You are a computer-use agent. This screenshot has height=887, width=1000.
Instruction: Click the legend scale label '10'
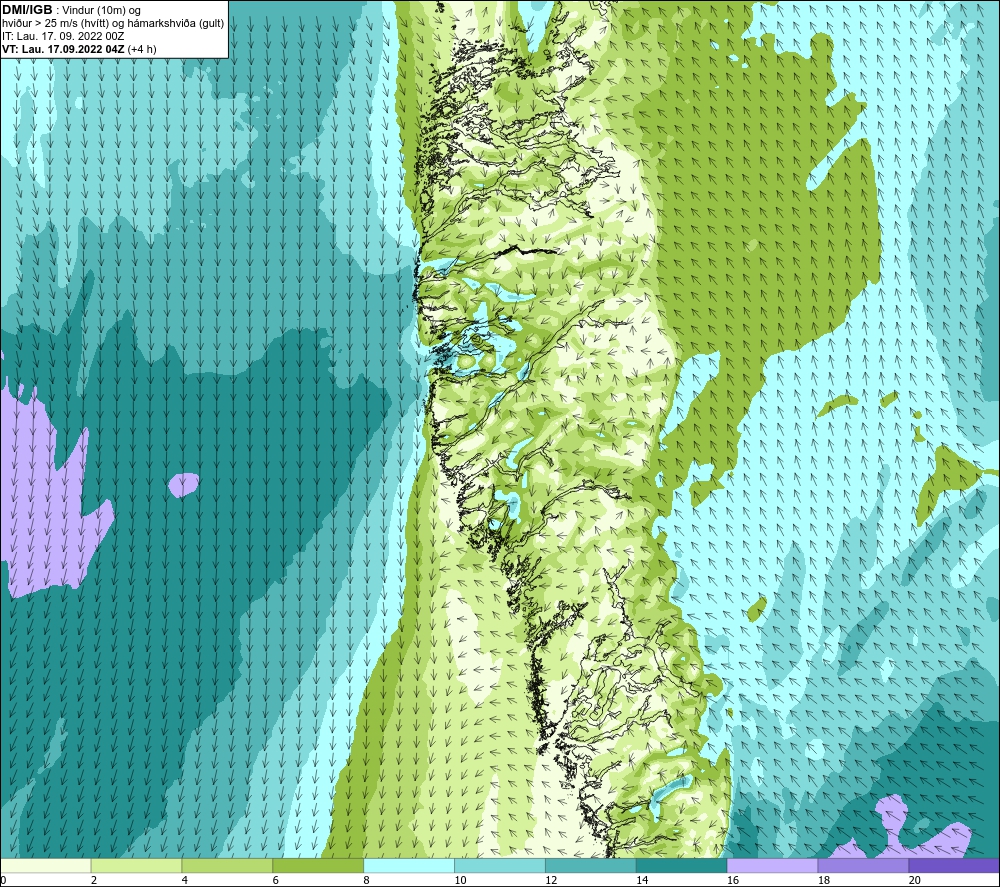coord(460,880)
